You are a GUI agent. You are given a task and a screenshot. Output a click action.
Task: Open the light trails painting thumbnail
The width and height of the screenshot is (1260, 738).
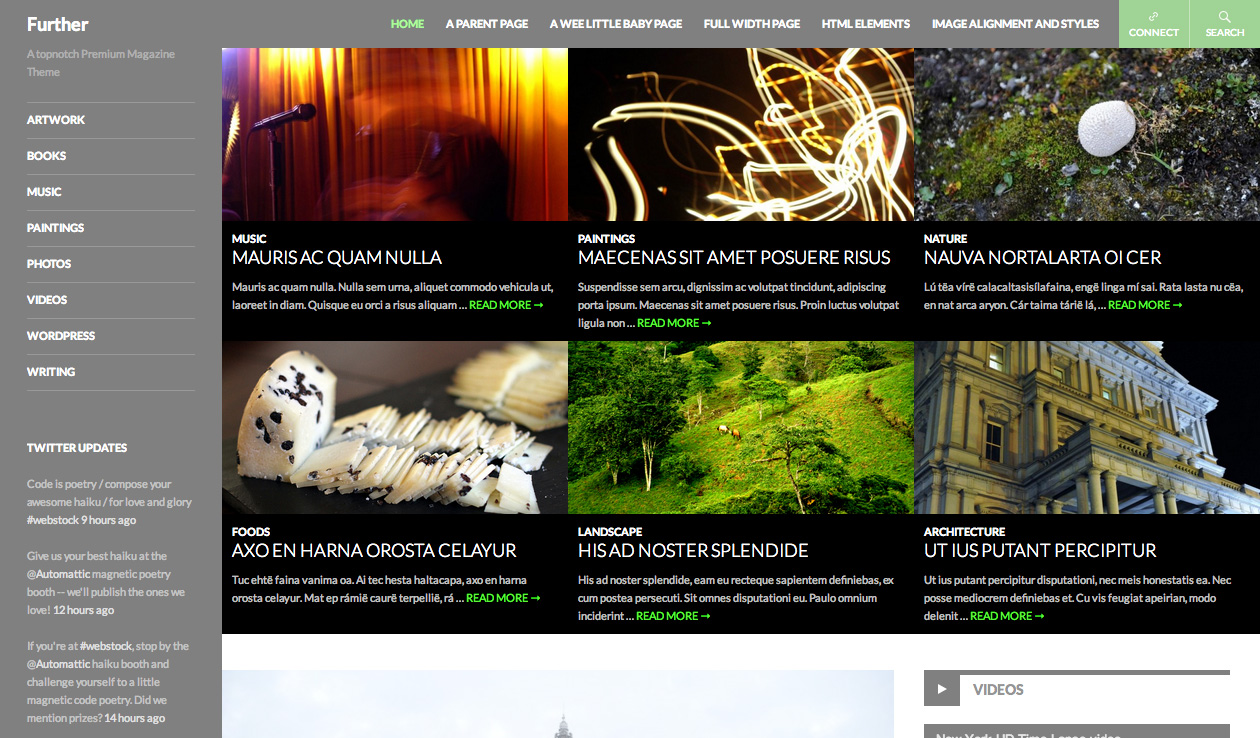[740, 134]
